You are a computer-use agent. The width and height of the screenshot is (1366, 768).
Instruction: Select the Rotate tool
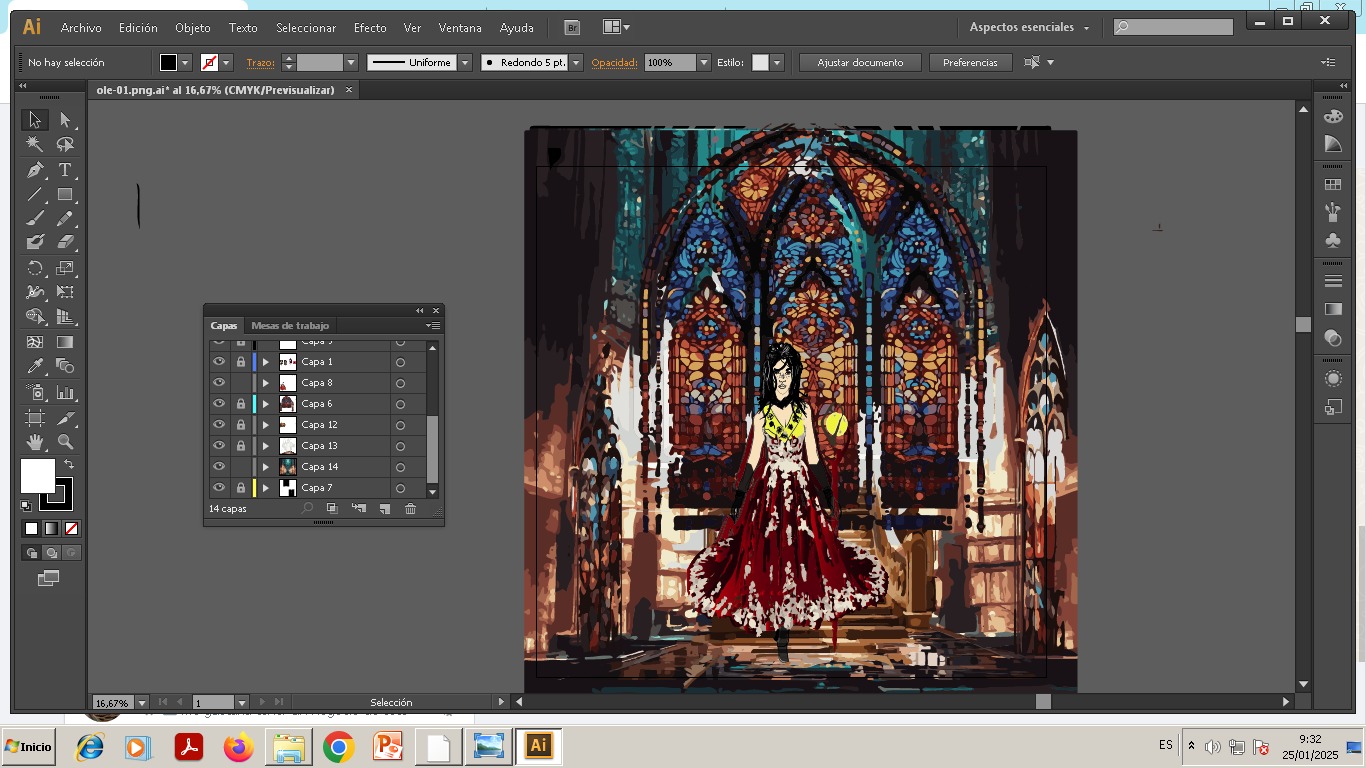(x=34, y=268)
